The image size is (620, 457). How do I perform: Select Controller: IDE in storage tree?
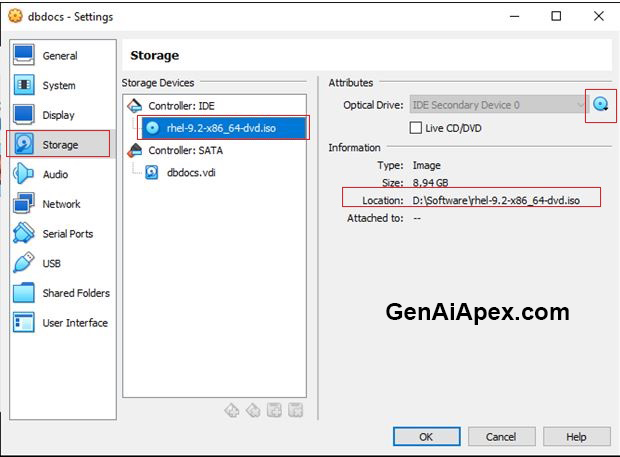pos(181,106)
